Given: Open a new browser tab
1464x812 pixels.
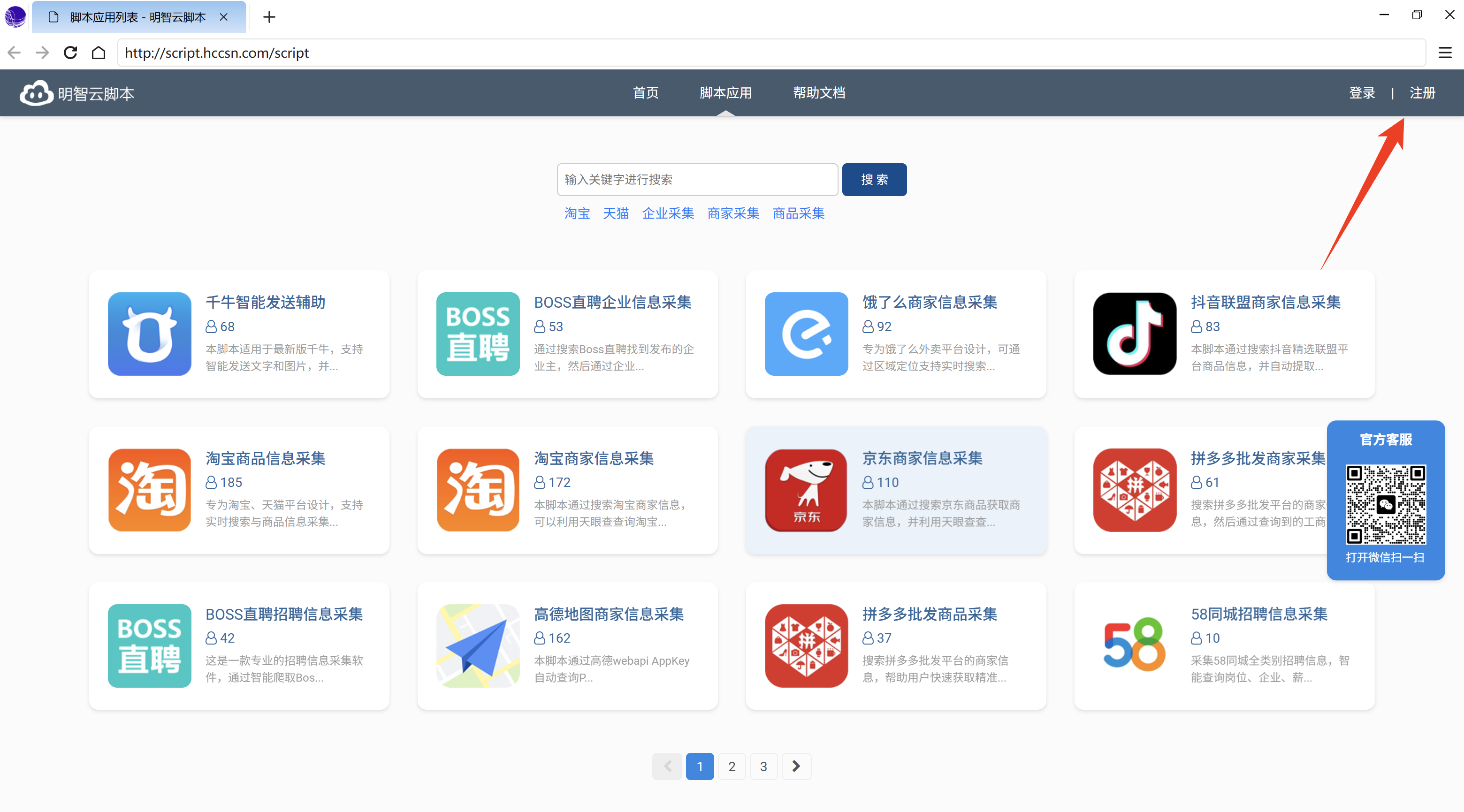Looking at the screenshot, I should (x=269, y=17).
